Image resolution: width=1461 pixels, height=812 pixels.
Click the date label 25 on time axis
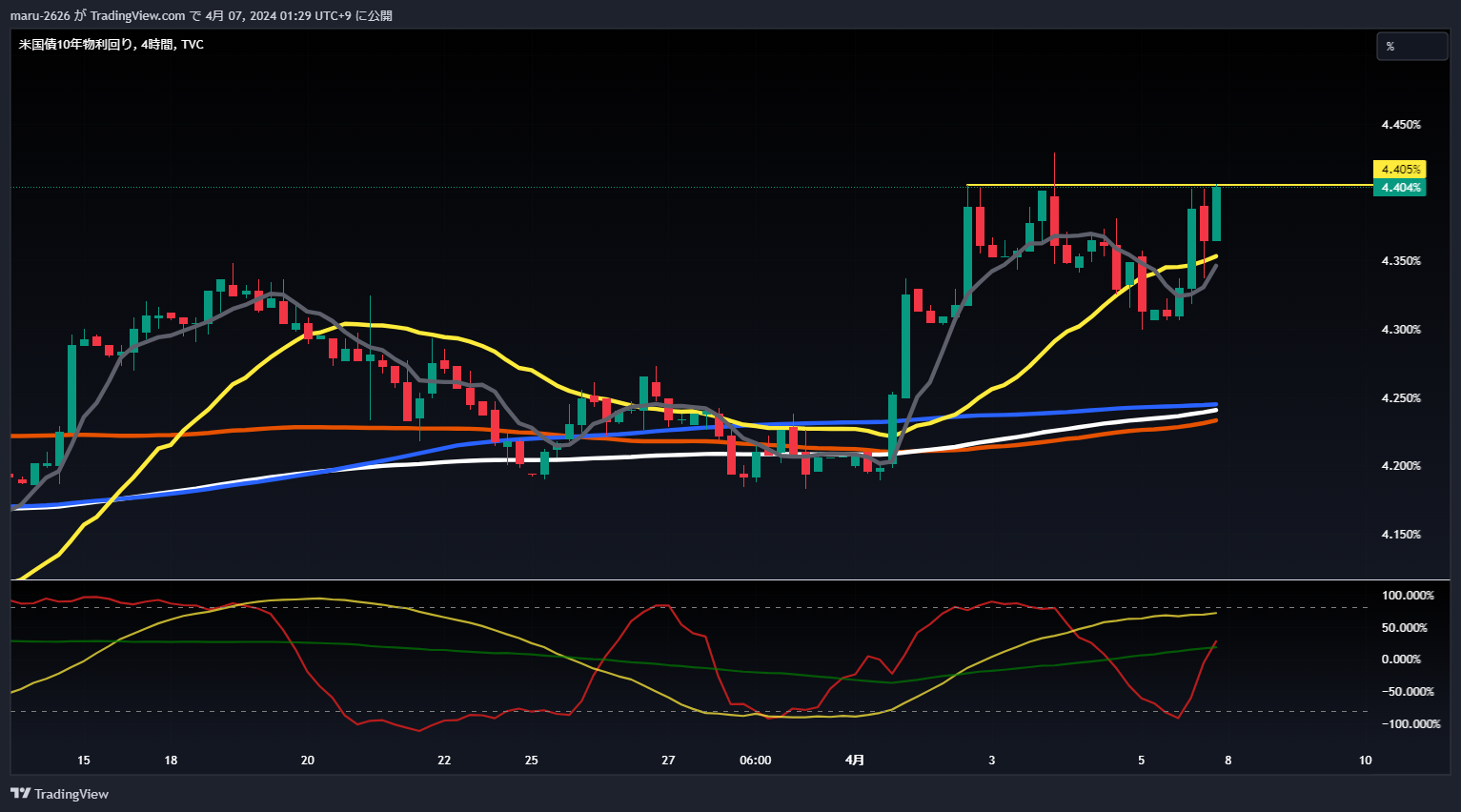(531, 761)
